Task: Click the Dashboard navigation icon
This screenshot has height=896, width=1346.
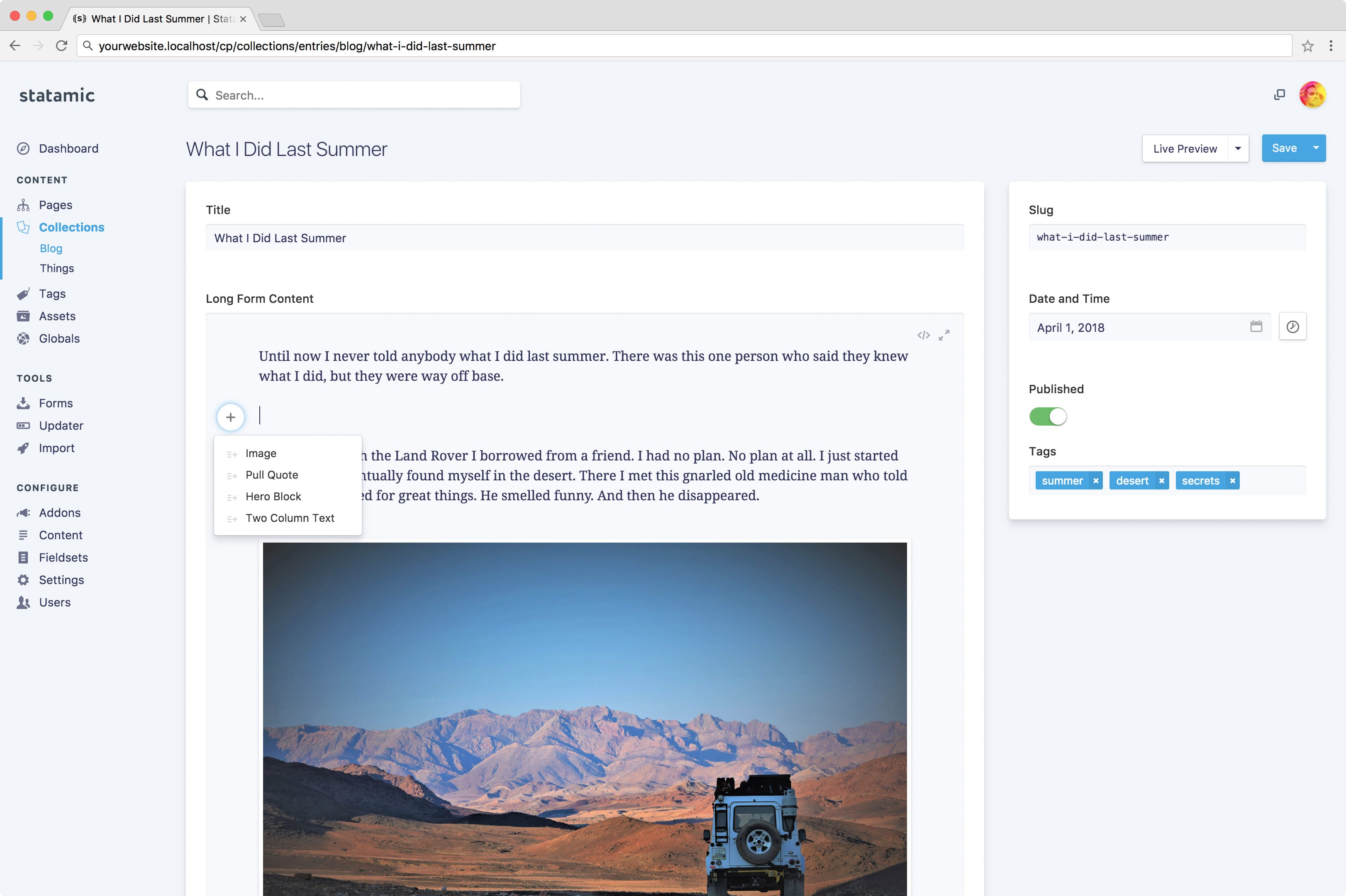Action: [x=25, y=148]
